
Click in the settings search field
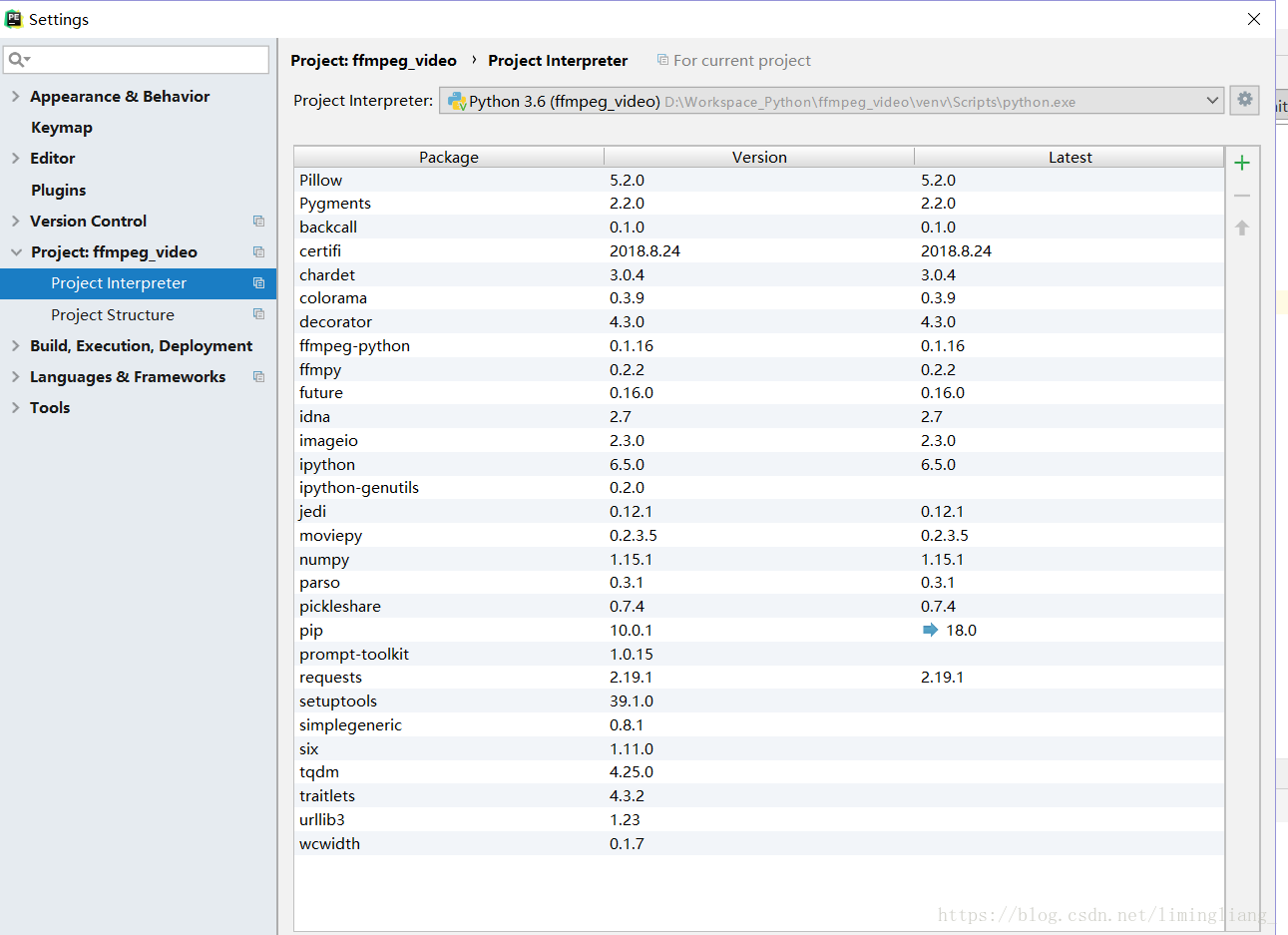pos(137,60)
